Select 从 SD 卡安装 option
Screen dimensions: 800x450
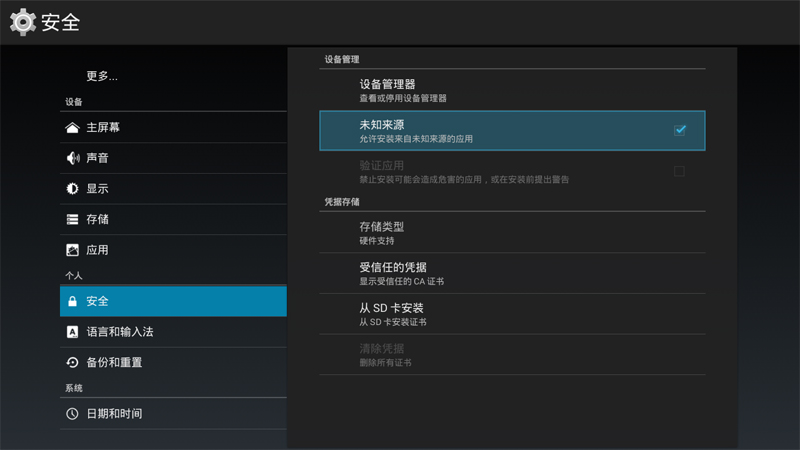tap(512, 314)
